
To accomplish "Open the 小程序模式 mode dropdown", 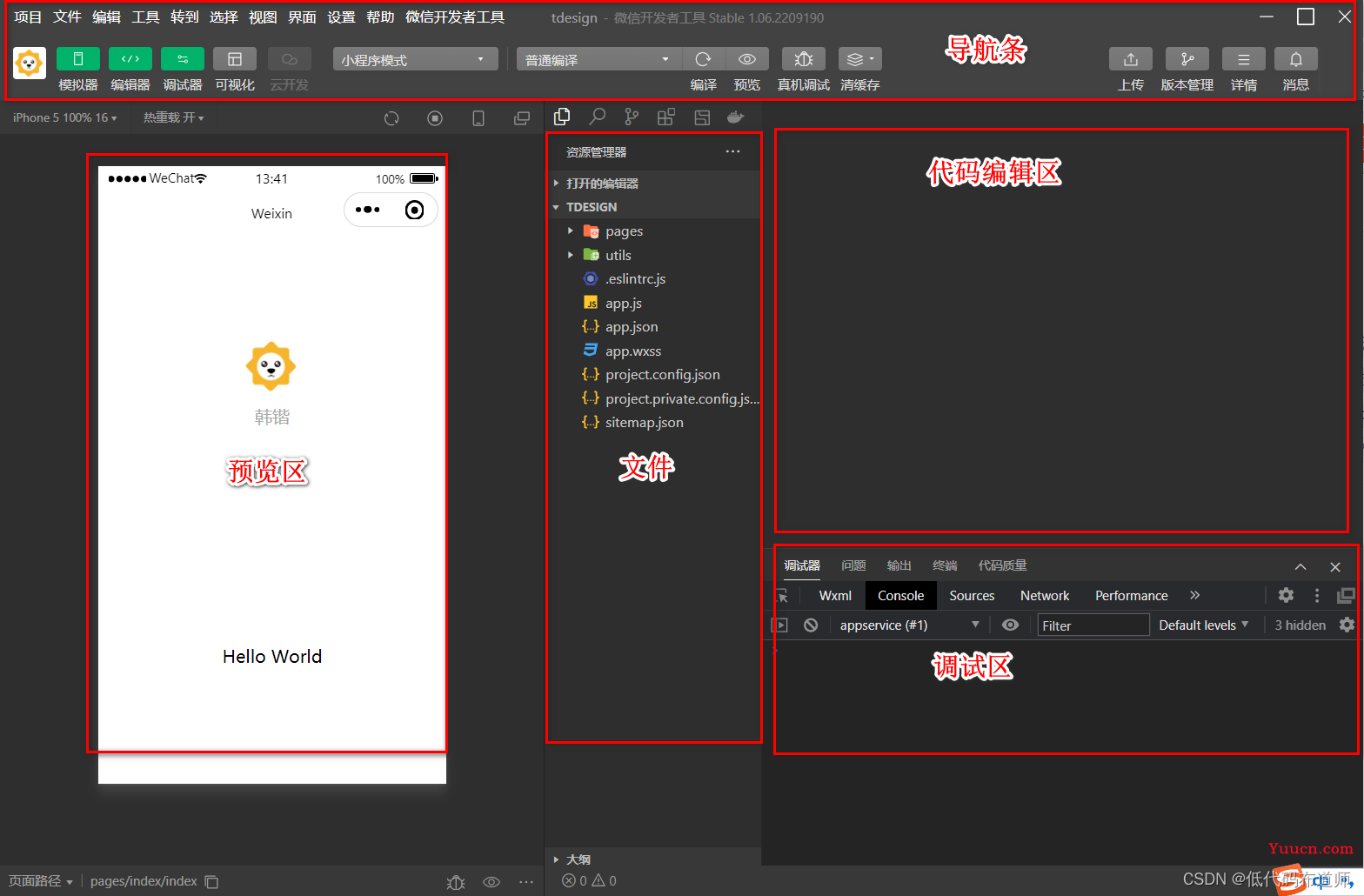I will (415, 59).
